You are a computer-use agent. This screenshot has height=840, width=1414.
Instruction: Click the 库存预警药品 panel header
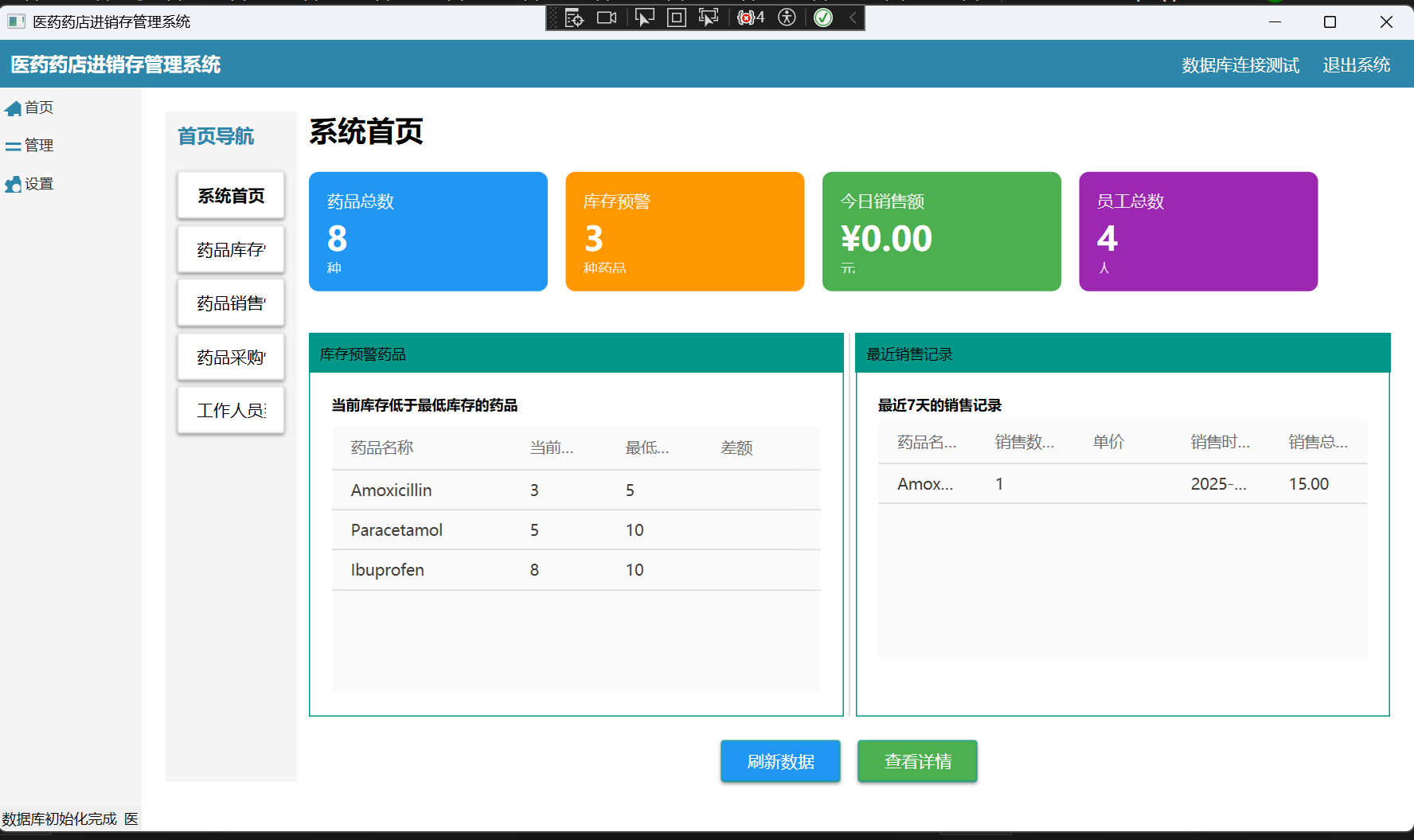click(576, 354)
